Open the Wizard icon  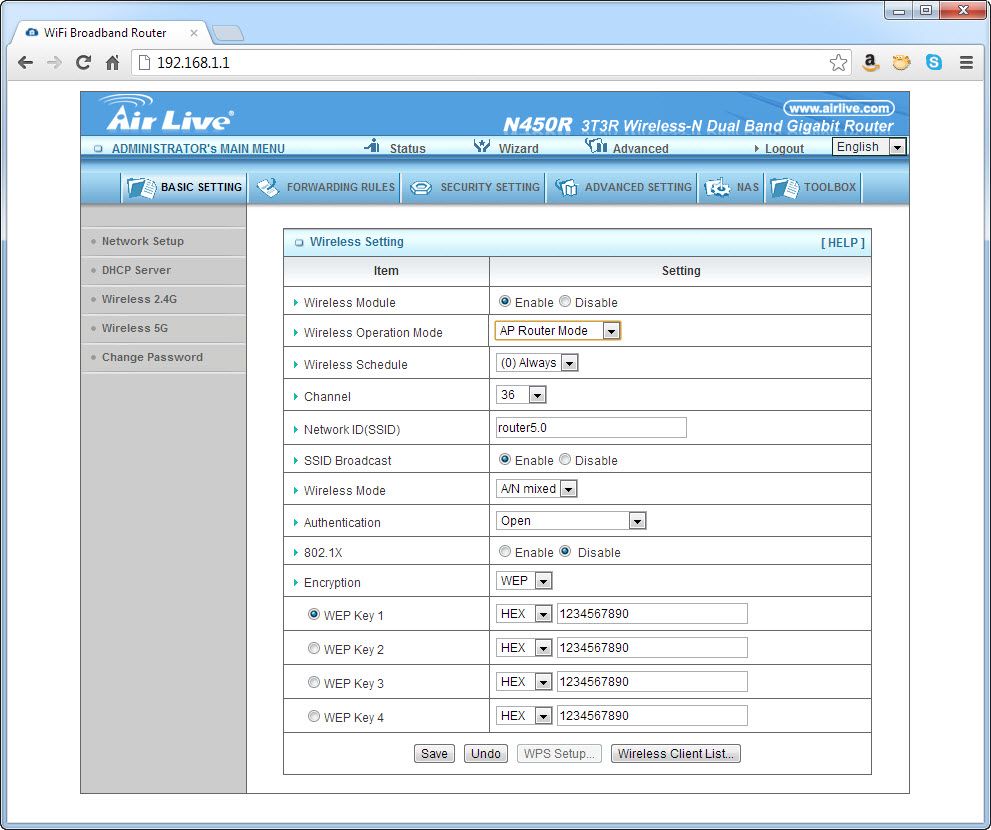[x=484, y=148]
